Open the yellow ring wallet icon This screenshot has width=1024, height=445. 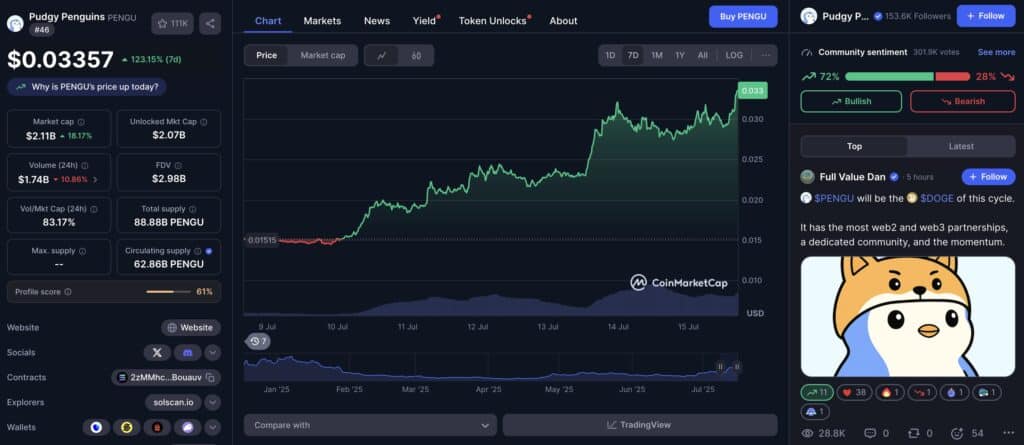click(x=127, y=427)
